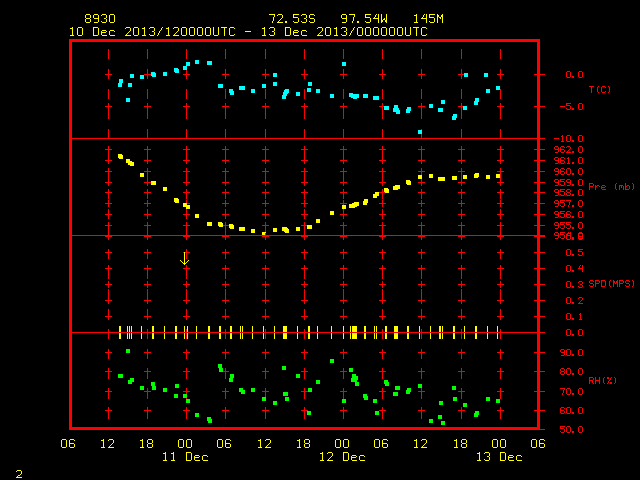Click the 72.53S latitude text

tap(292, 19)
